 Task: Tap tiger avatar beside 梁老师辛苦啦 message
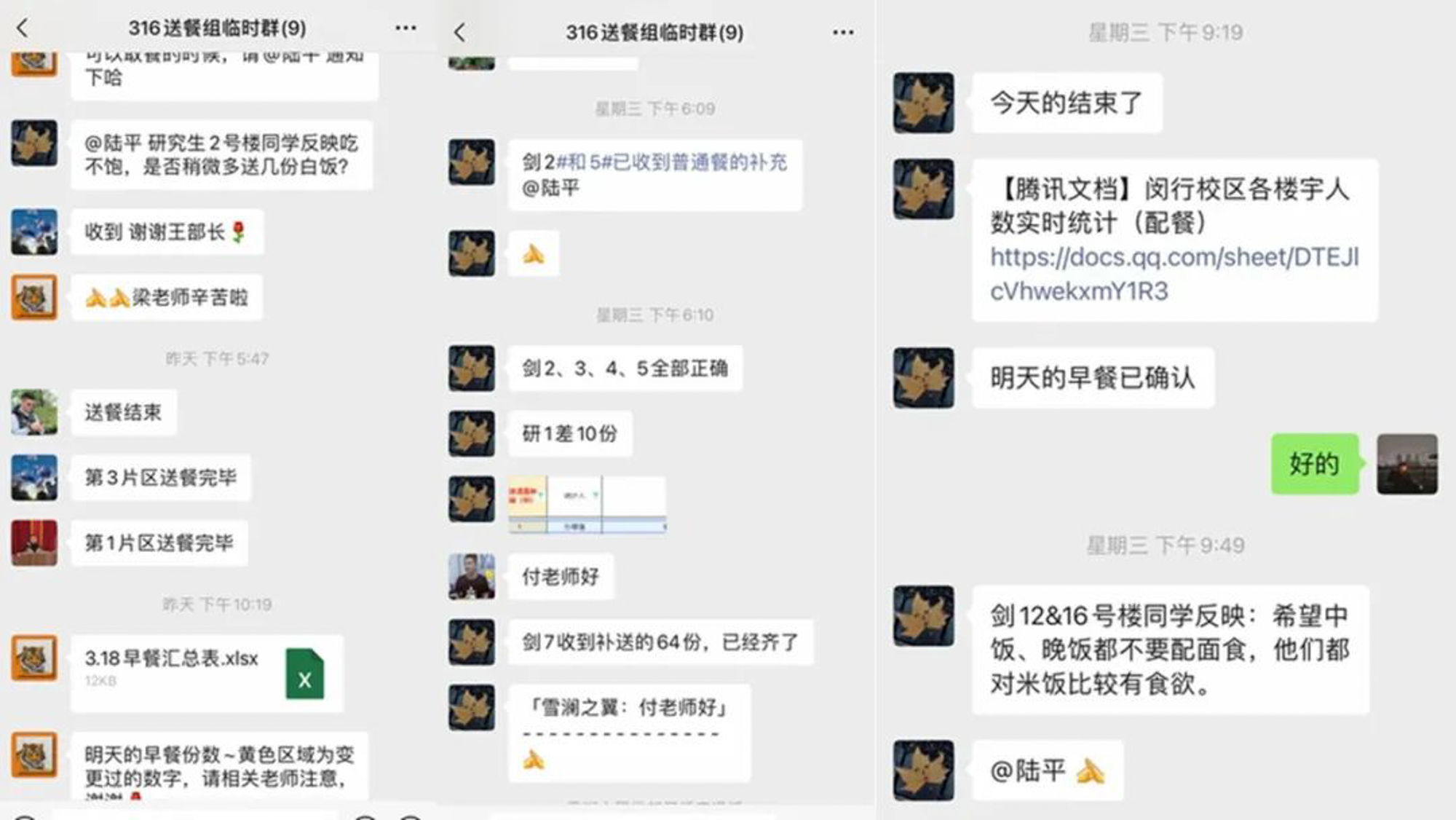pos(34,297)
